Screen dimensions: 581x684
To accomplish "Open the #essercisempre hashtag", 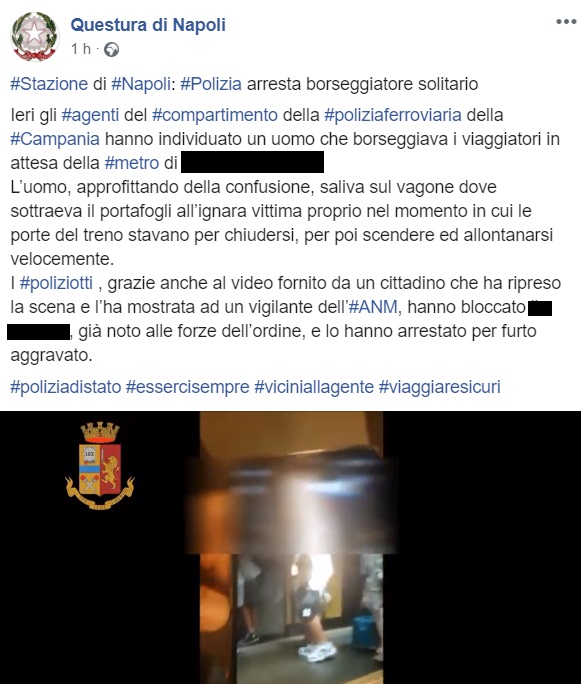I will click(188, 387).
